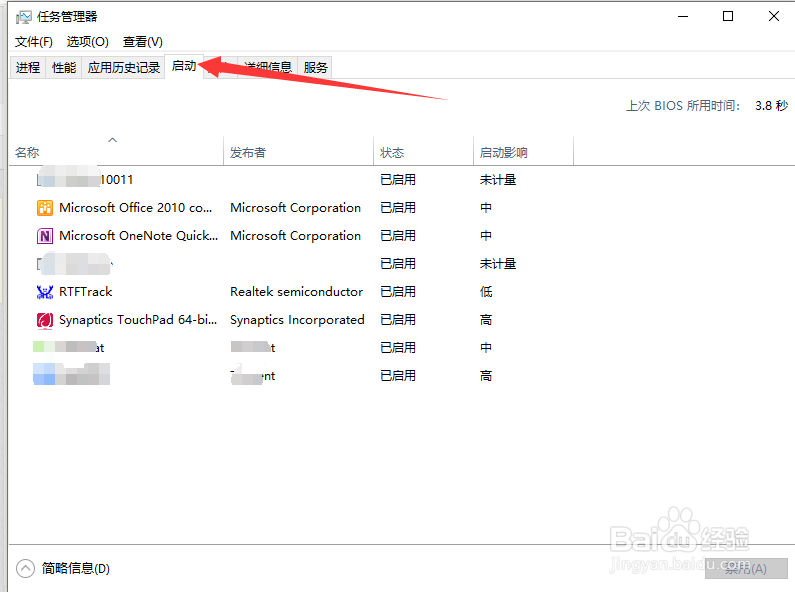Switch to the 服务 tab
This screenshot has width=795, height=592.
(x=315, y=67)
